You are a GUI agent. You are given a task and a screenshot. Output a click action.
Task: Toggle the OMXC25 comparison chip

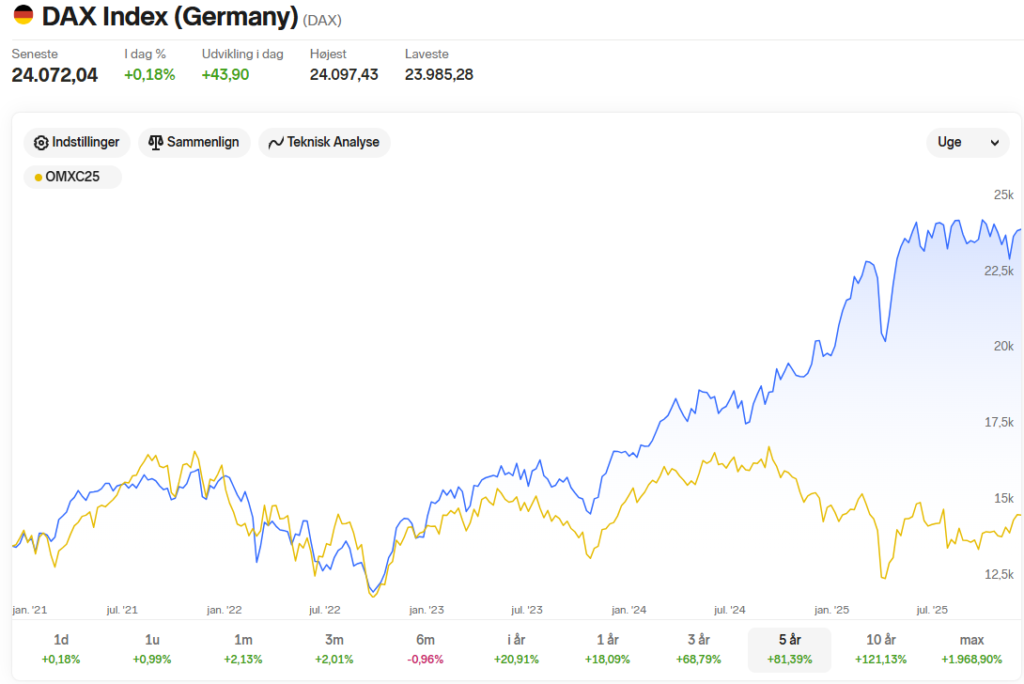pyautogui.click(x=72, y=177)
